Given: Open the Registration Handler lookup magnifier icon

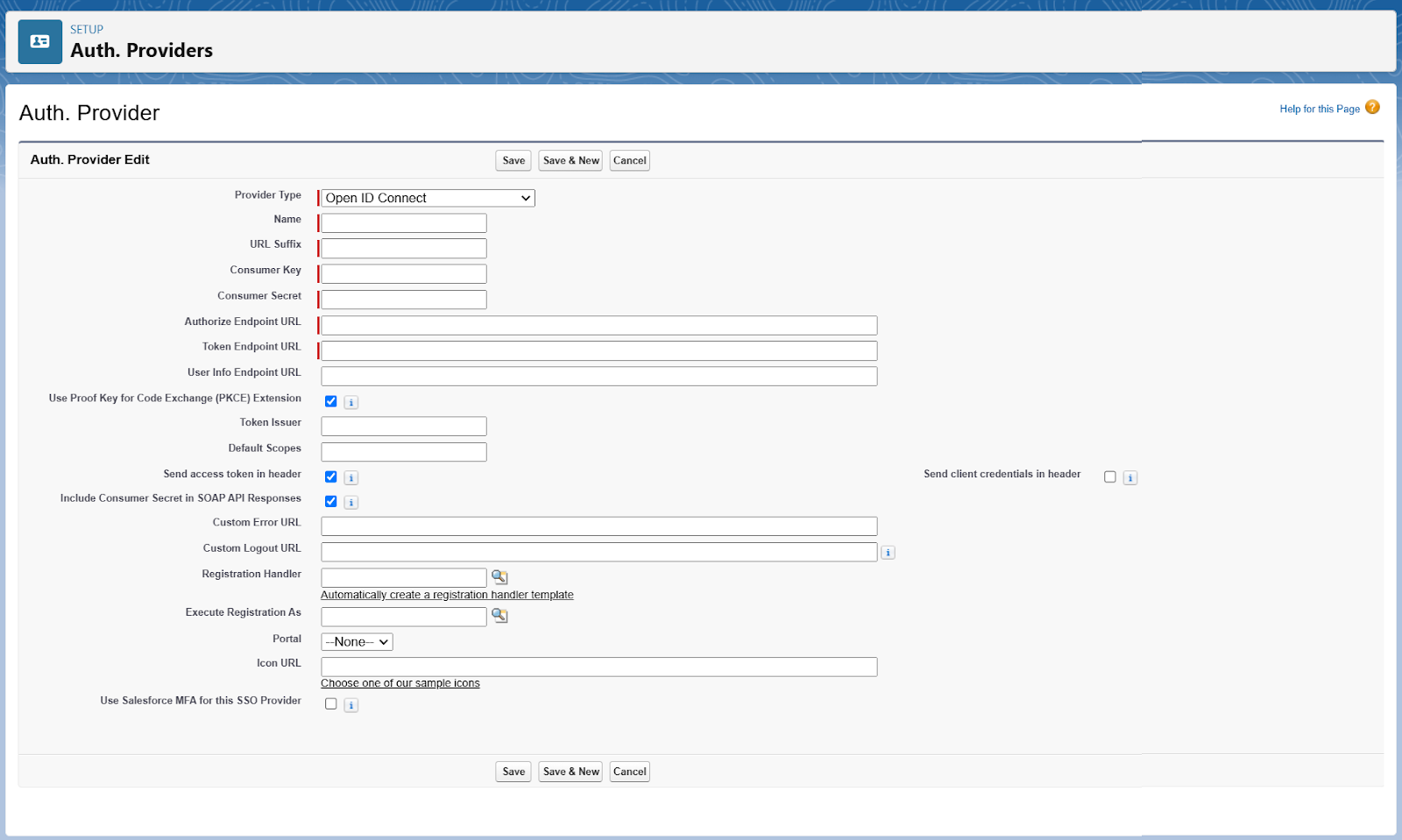Looking at the screenshot, I should (x=499, y=577).
